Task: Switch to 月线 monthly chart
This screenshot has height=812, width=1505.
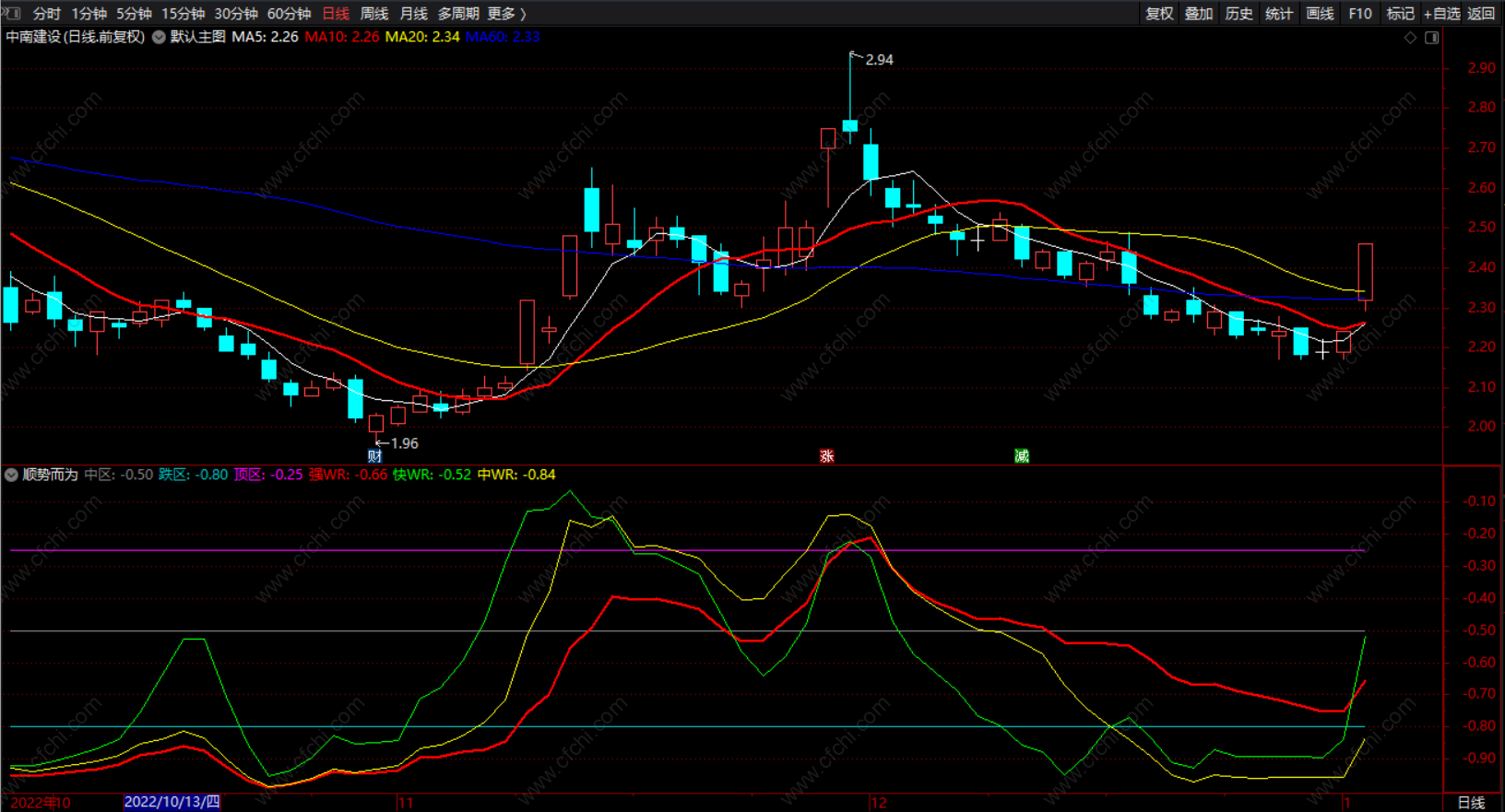Action: (x=413, y=14)
